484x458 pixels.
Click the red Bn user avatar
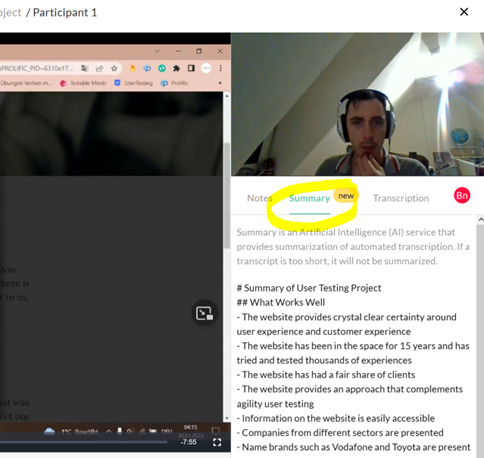[x=462, y=195]
